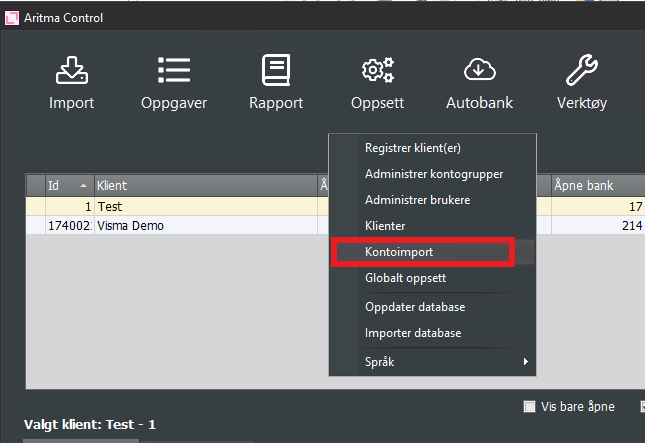Toggle the Vis bare åpne checkbox
Viewport: 645px width, 443px height.
pos(530,407)
